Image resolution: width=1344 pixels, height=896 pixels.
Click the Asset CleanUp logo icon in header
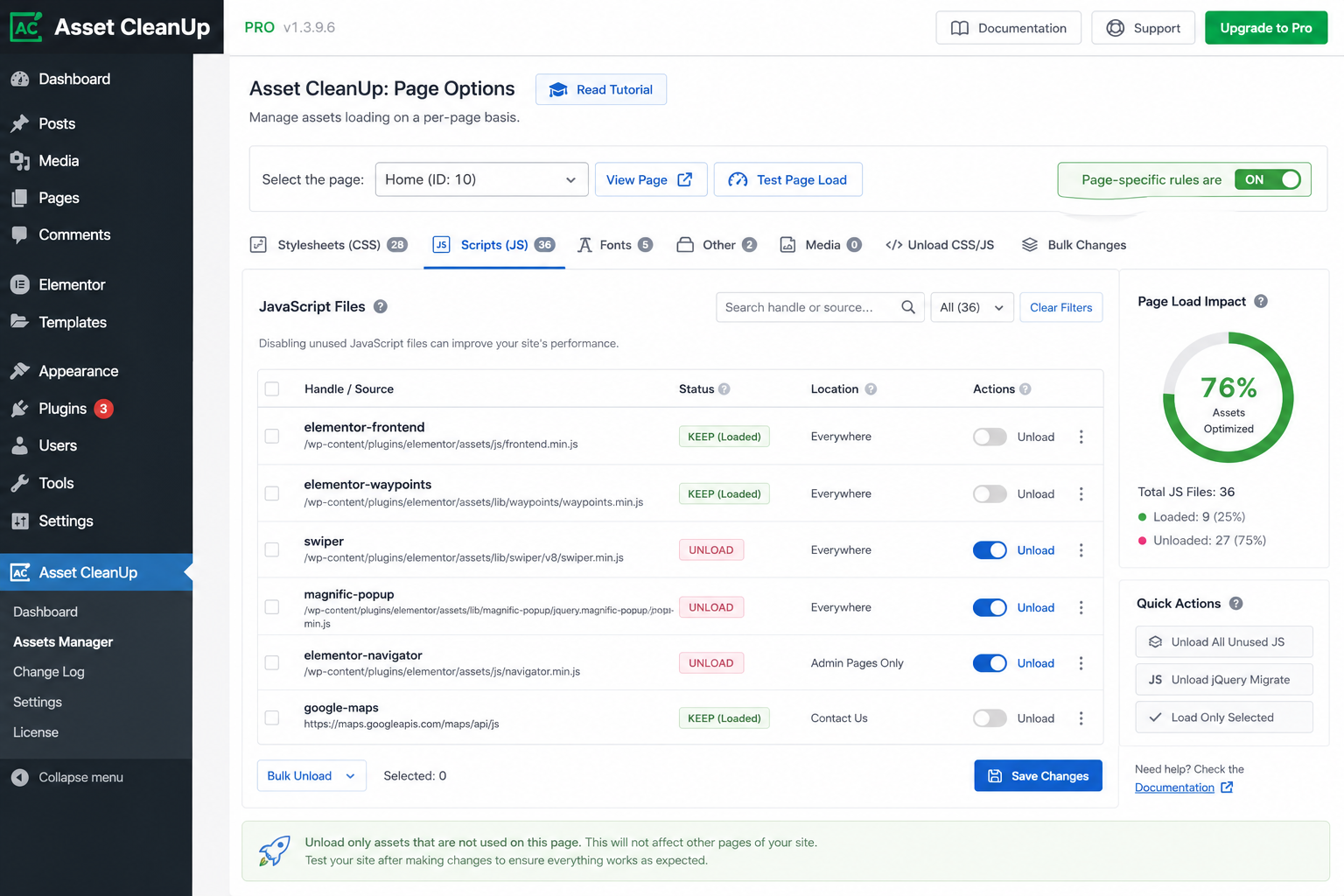tap(26, 27)
